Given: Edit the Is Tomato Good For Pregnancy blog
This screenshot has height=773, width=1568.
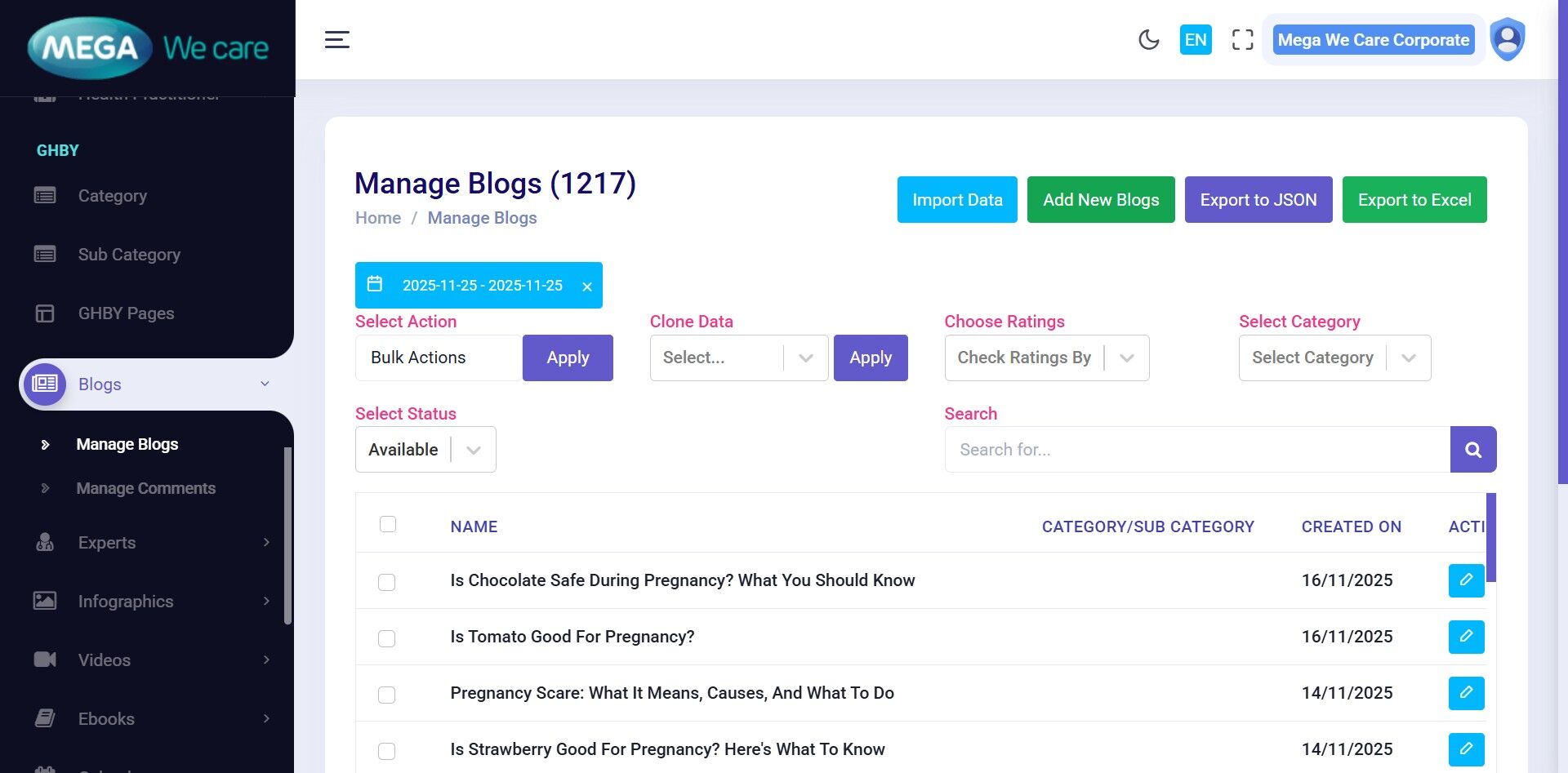Looking at the screenshot, I should [1466, 637].
